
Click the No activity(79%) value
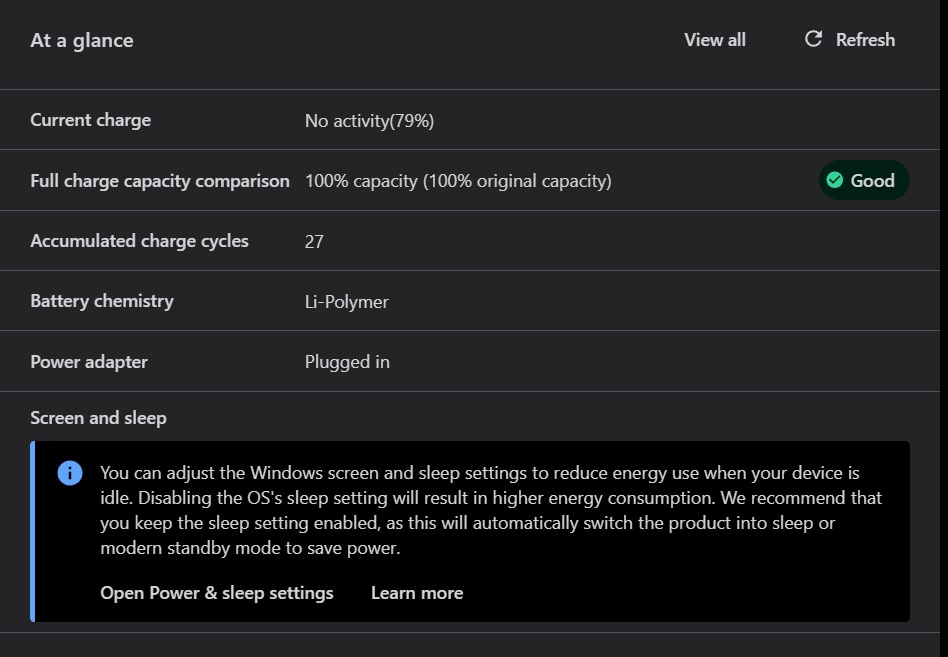pyautogui.click(x=369, y=121)
